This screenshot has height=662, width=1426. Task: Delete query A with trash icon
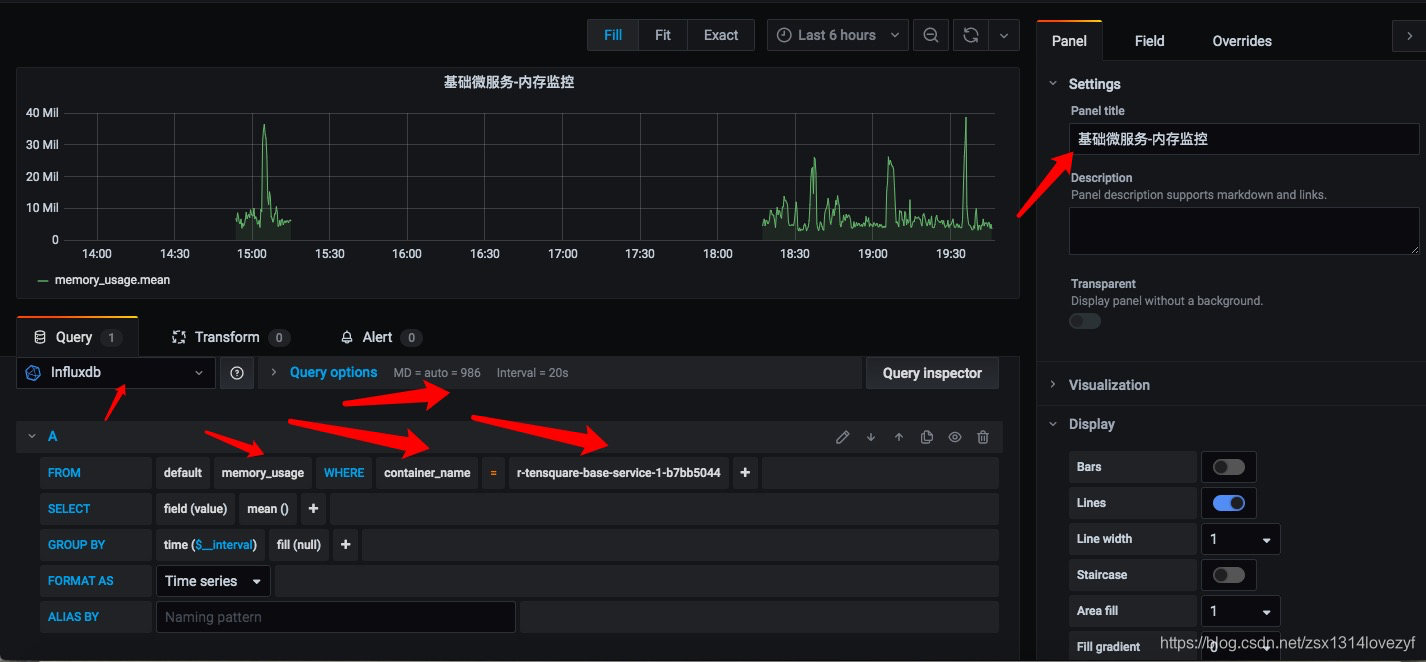(983, 437)
